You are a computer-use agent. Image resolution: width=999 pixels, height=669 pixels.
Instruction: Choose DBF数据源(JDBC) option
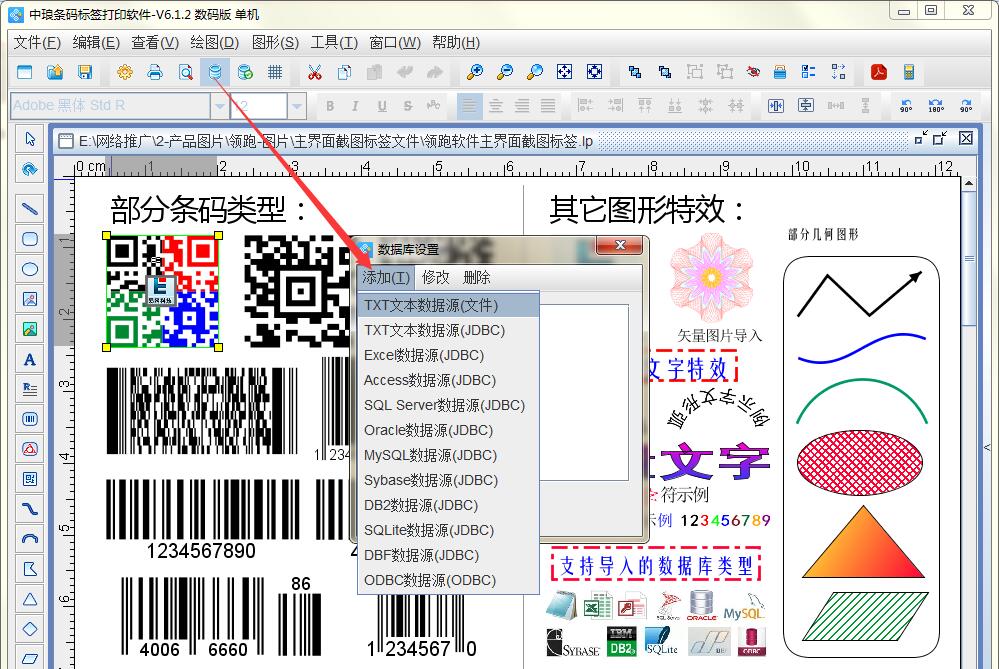[x=449, y=555]
